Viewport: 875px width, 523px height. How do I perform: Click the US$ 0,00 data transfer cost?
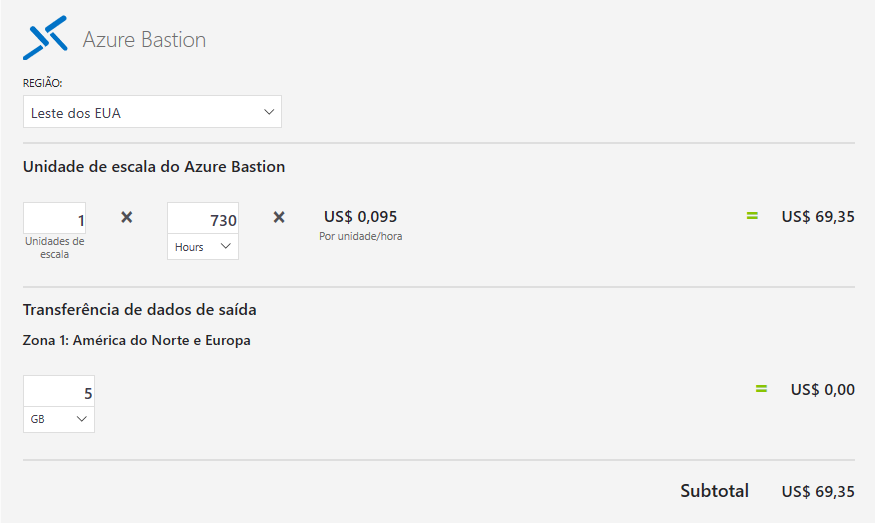click(x=822, y=390)
